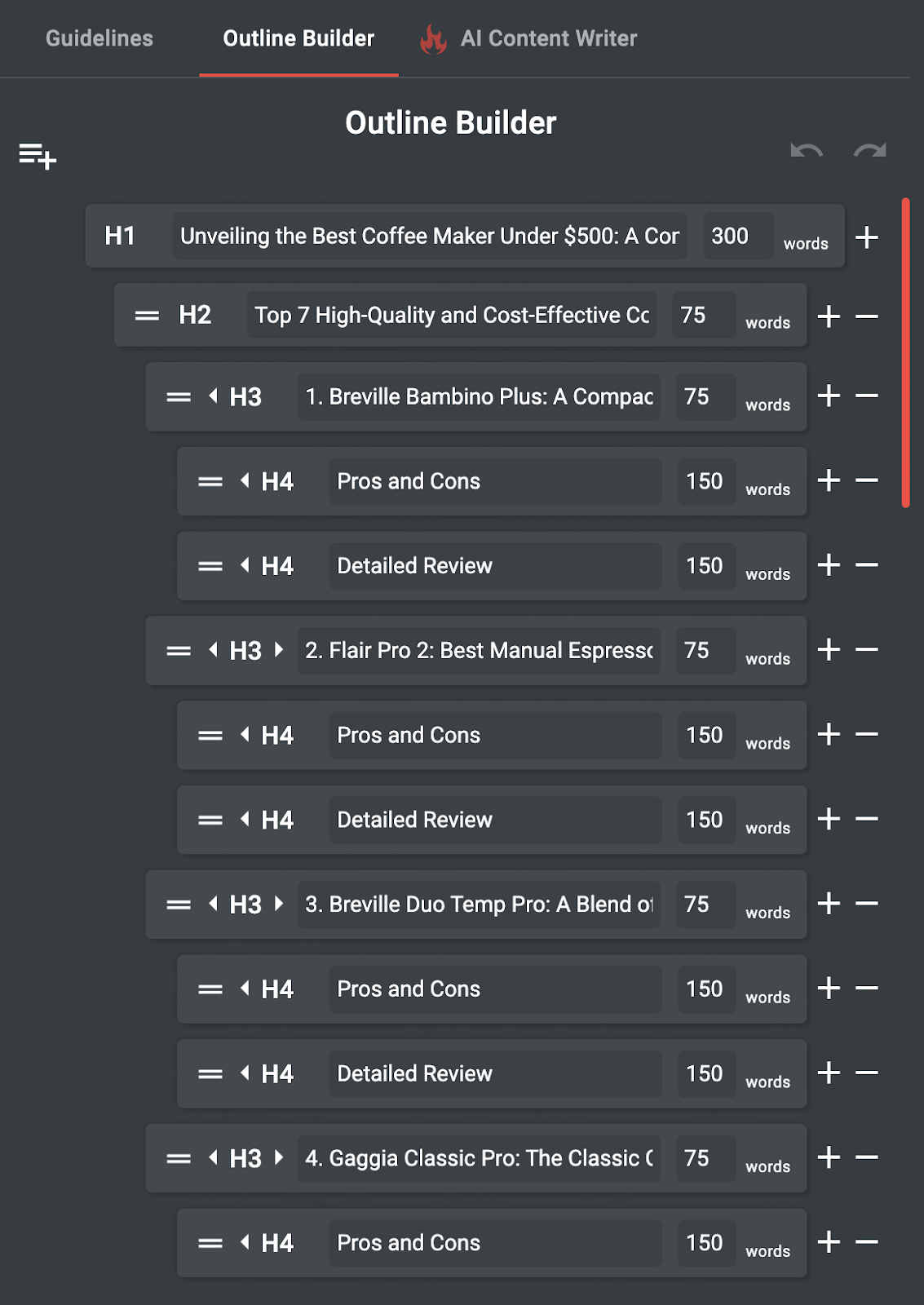Promote Gaggia Classic Pro heading with left arrow
The image size is (924, 1305).
click(213, 1157)
